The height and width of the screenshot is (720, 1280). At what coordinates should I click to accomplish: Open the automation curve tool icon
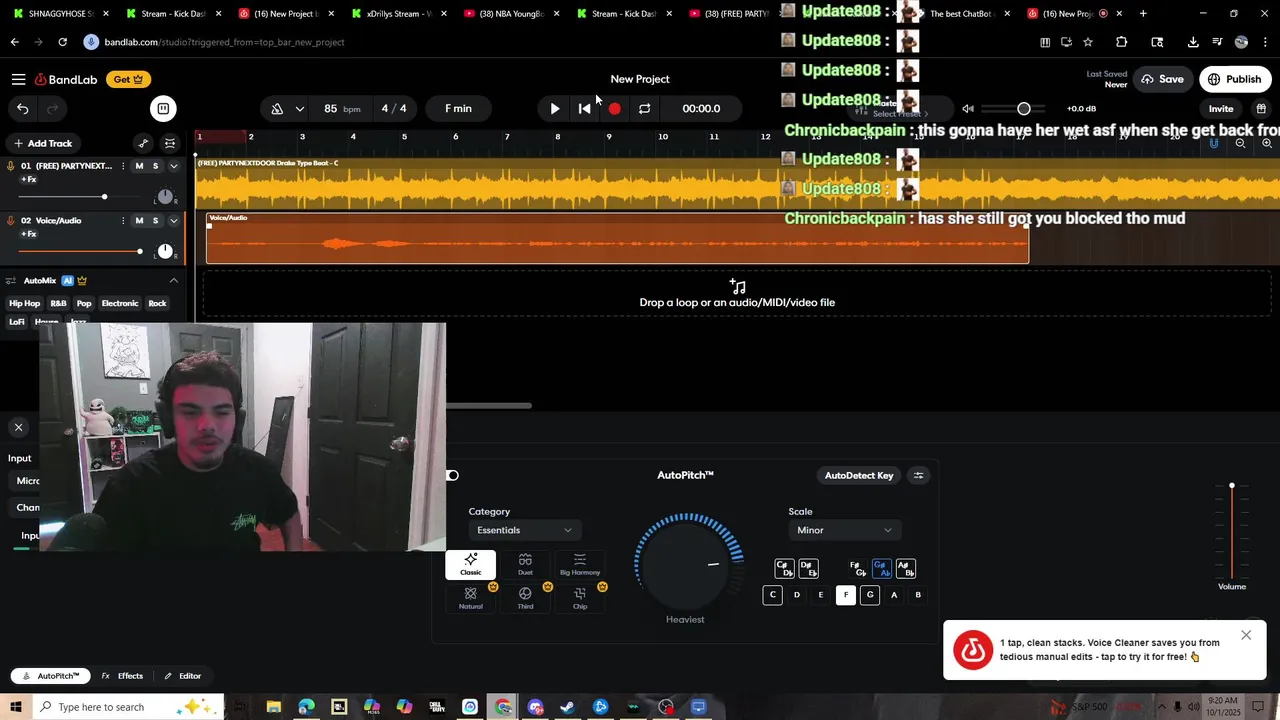(143, 143)
